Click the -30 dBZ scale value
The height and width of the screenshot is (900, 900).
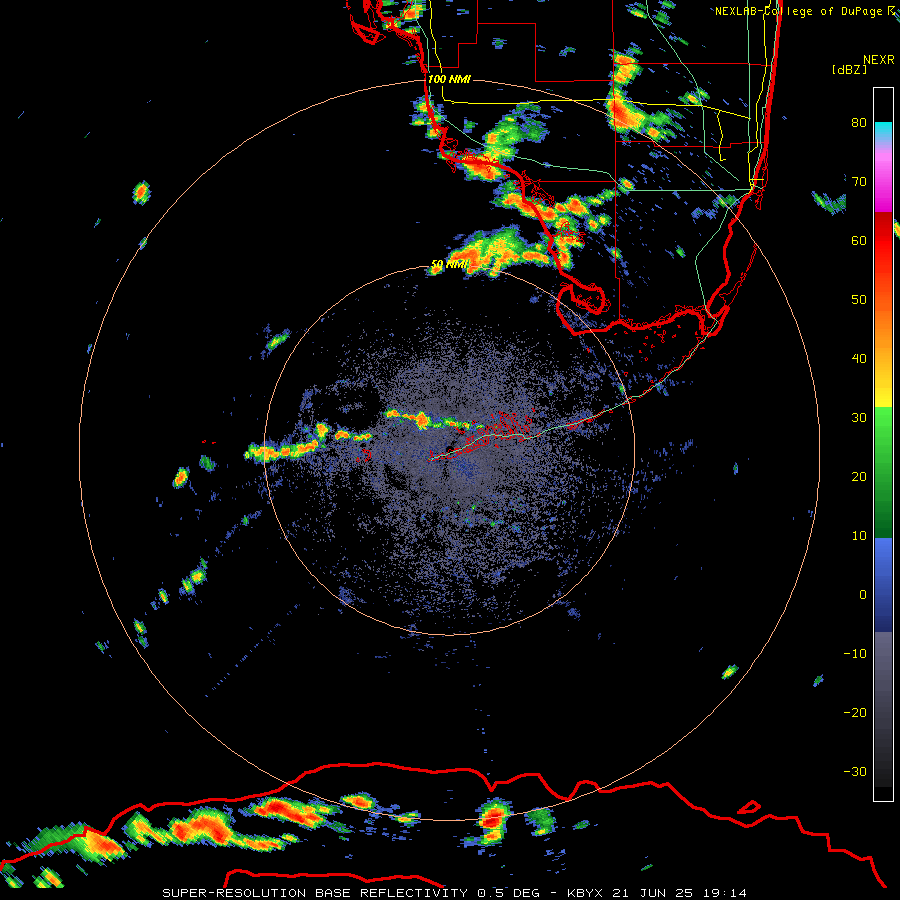(x=855, y=772)
